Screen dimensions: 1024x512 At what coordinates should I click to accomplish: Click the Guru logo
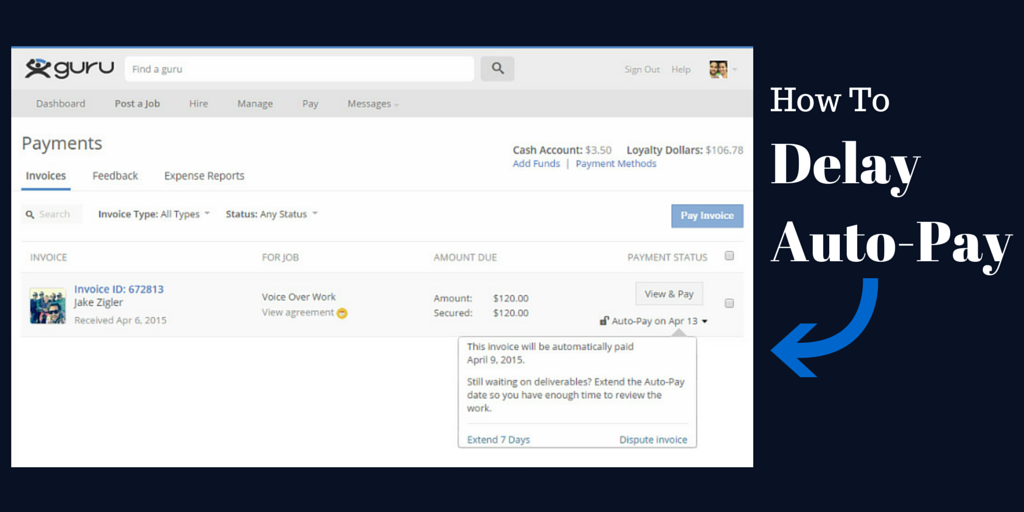coord(69,68)
